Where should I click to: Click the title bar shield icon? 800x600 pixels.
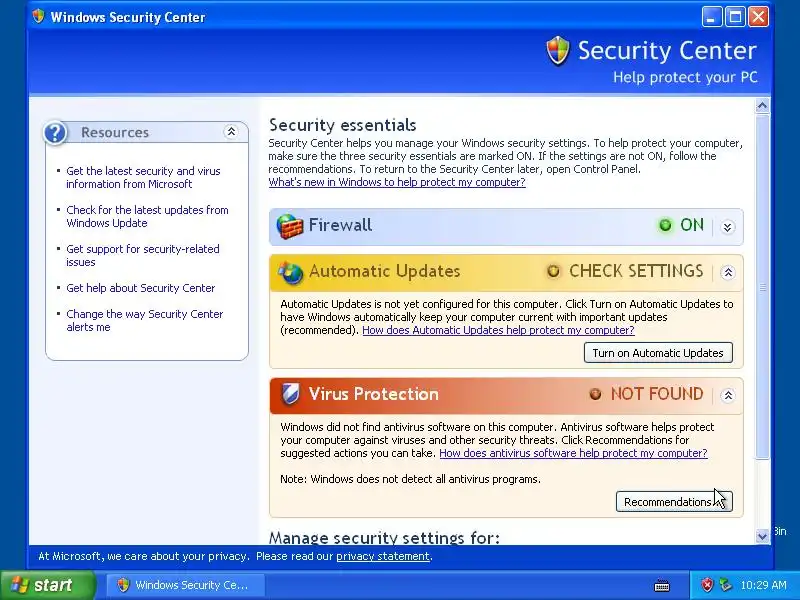tap(38, 16)
